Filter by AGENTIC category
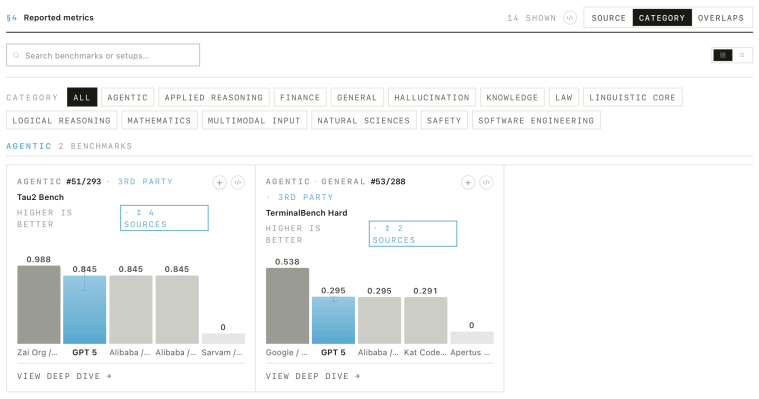This screenshot has height=399, width=759. 127,97
